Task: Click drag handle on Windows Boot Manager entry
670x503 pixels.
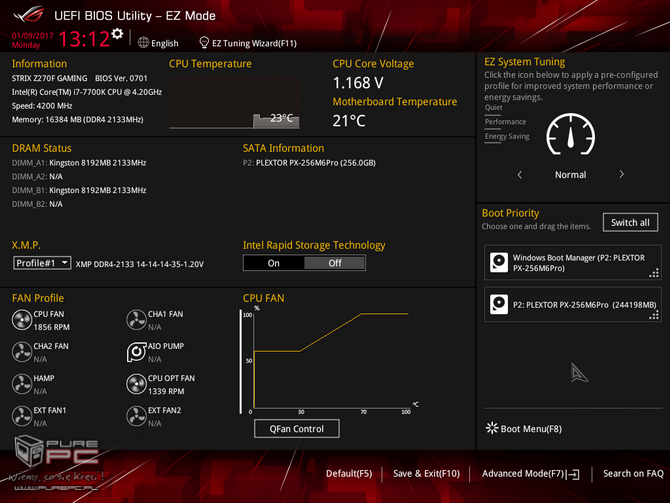Action: 654,273
